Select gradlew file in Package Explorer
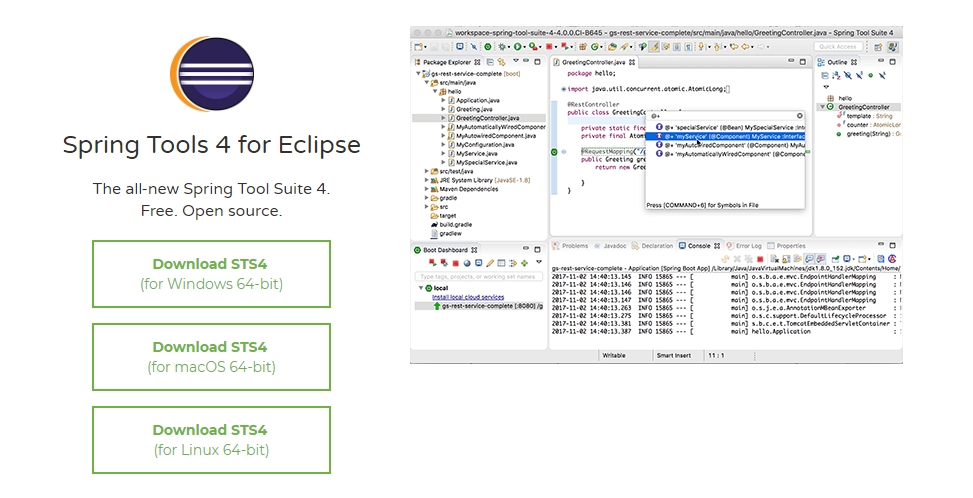This screenshot has width=973, height=498. click(x=446, y=234)
